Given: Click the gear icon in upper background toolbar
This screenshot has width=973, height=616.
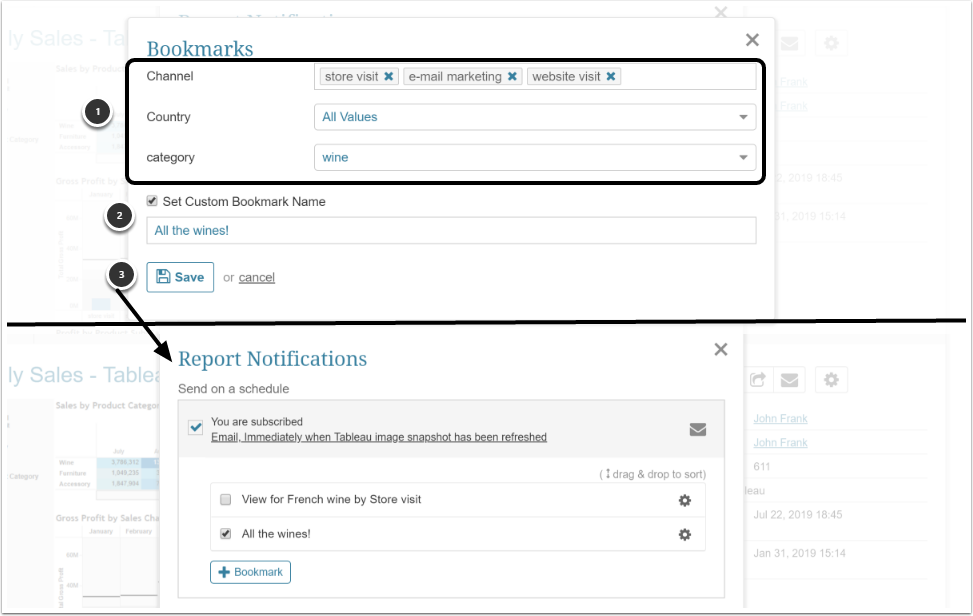Looking at the screenshot, I should 831,43.
